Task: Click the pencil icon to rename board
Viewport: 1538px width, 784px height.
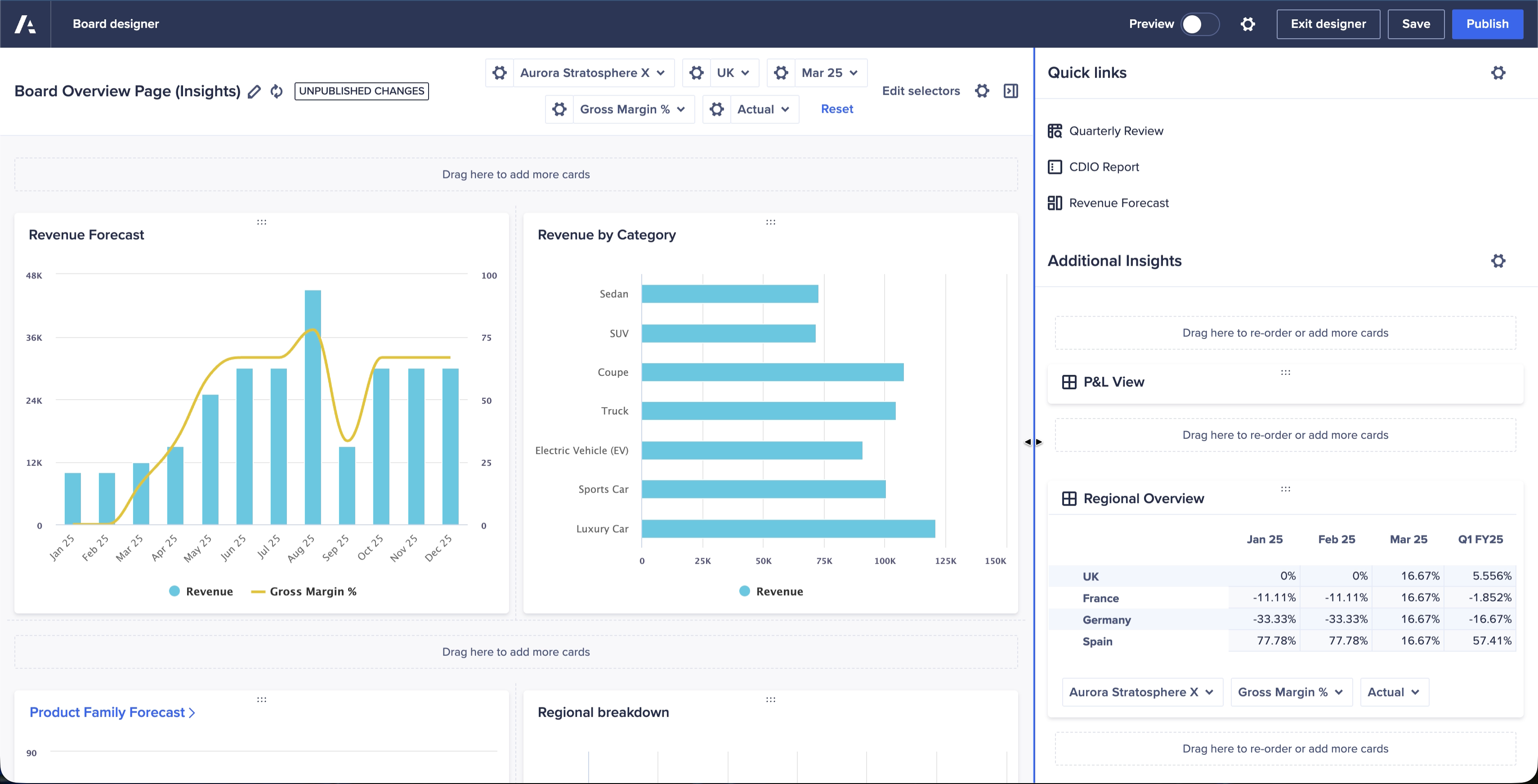Action: (255, 91)
